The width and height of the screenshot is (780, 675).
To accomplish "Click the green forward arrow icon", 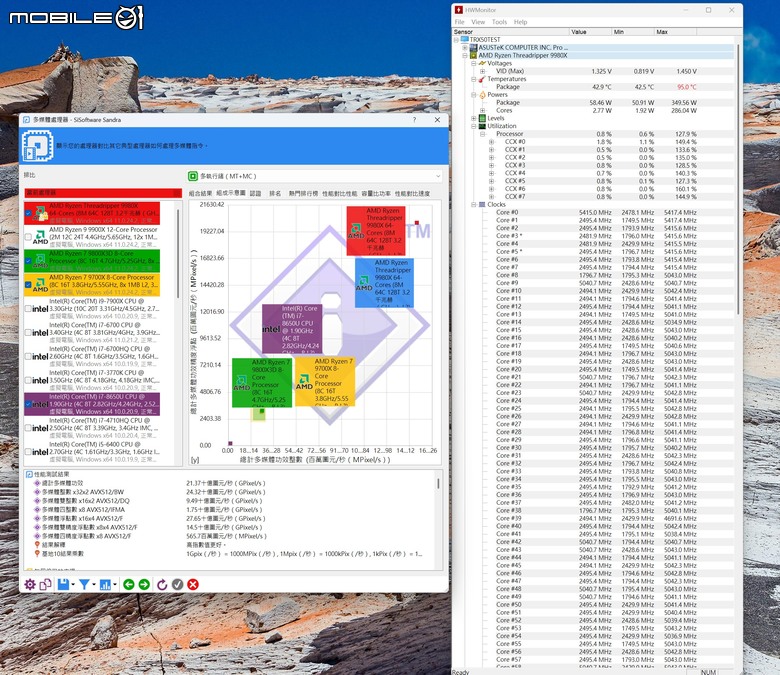I will pos(144,584).
